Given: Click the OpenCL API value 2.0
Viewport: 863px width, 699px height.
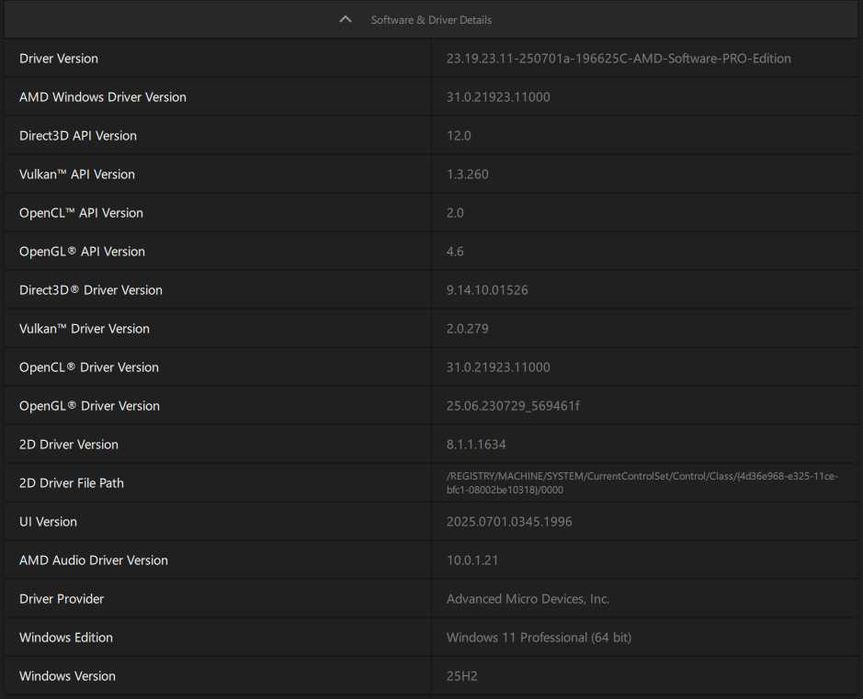Looking at the screenshot, I should [x=455, y=212].
